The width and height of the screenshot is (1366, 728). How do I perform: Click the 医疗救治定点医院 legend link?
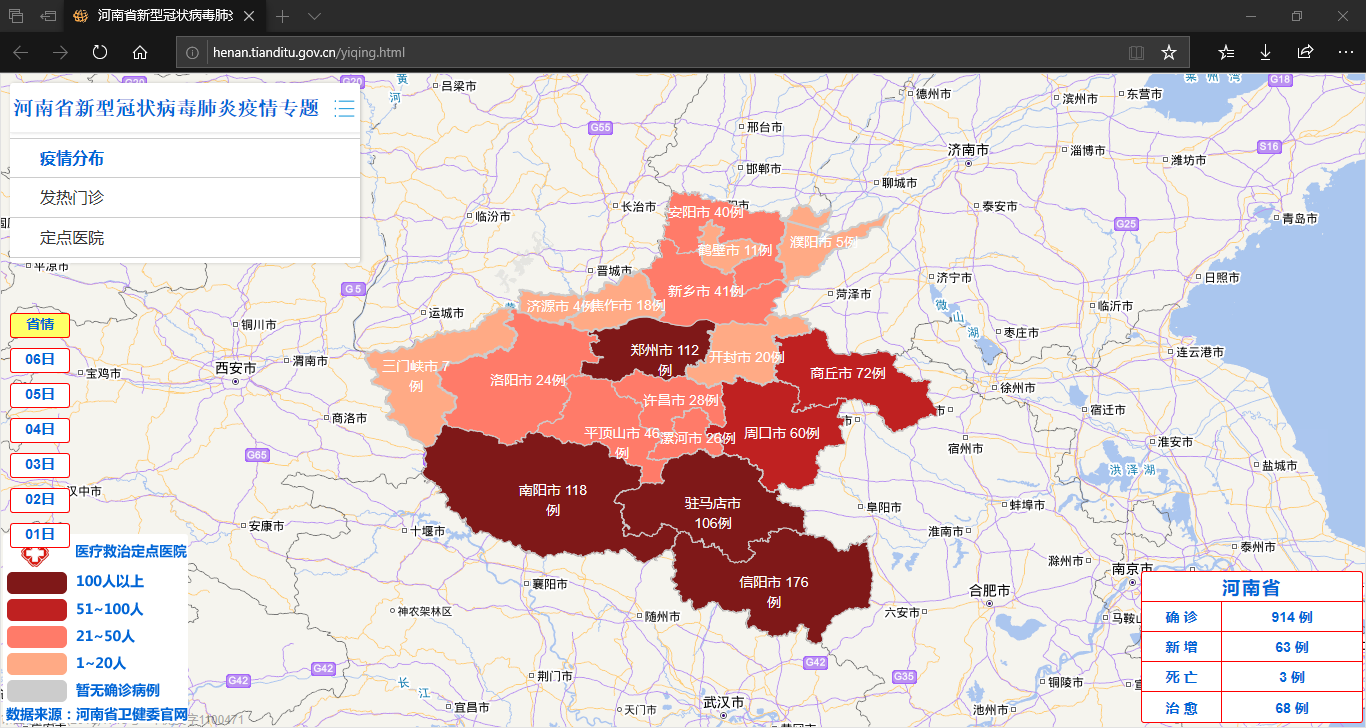tap(130, 551)
